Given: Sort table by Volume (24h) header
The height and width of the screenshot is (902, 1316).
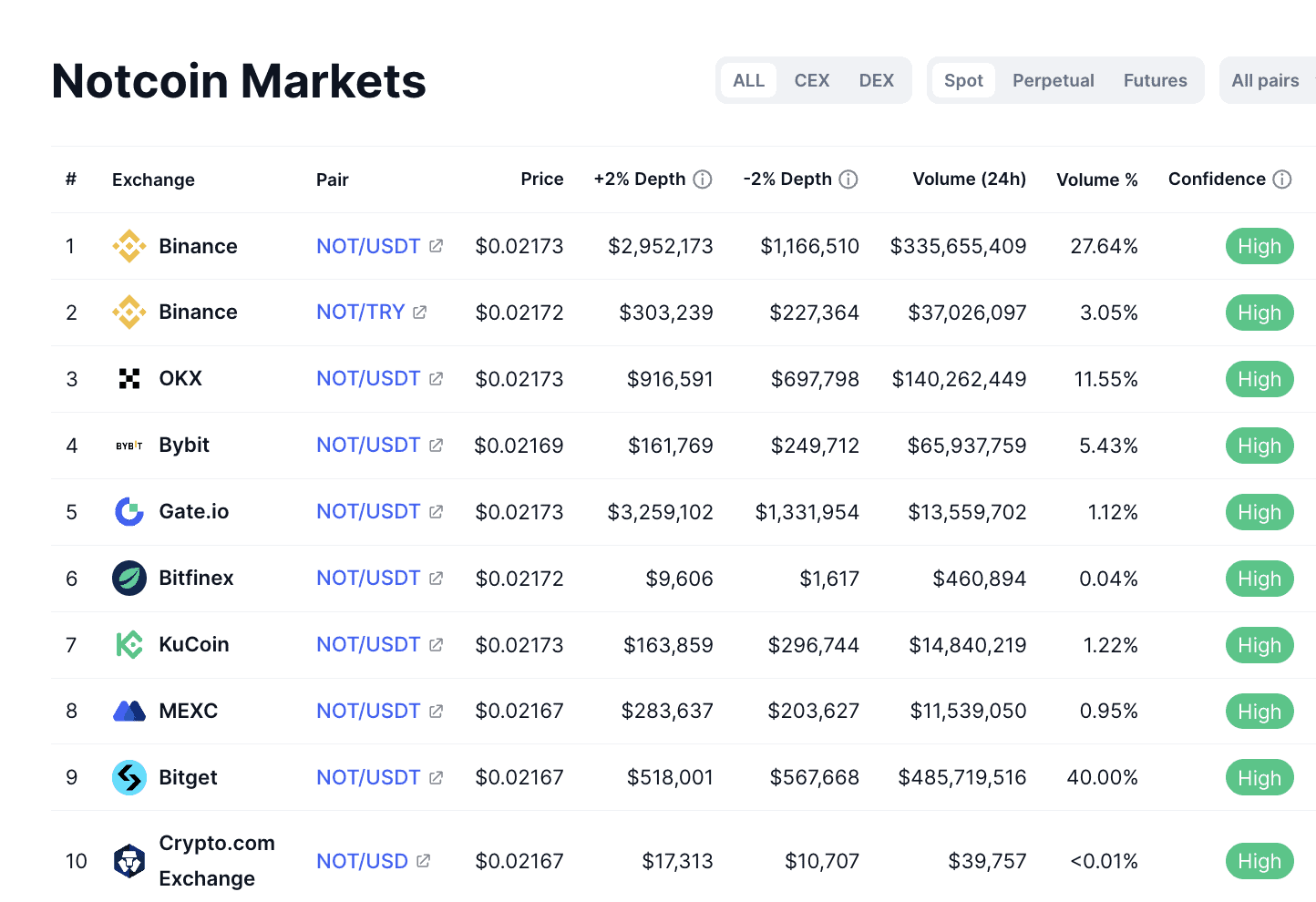Looking at the screenshot, I should click(969, 179).
